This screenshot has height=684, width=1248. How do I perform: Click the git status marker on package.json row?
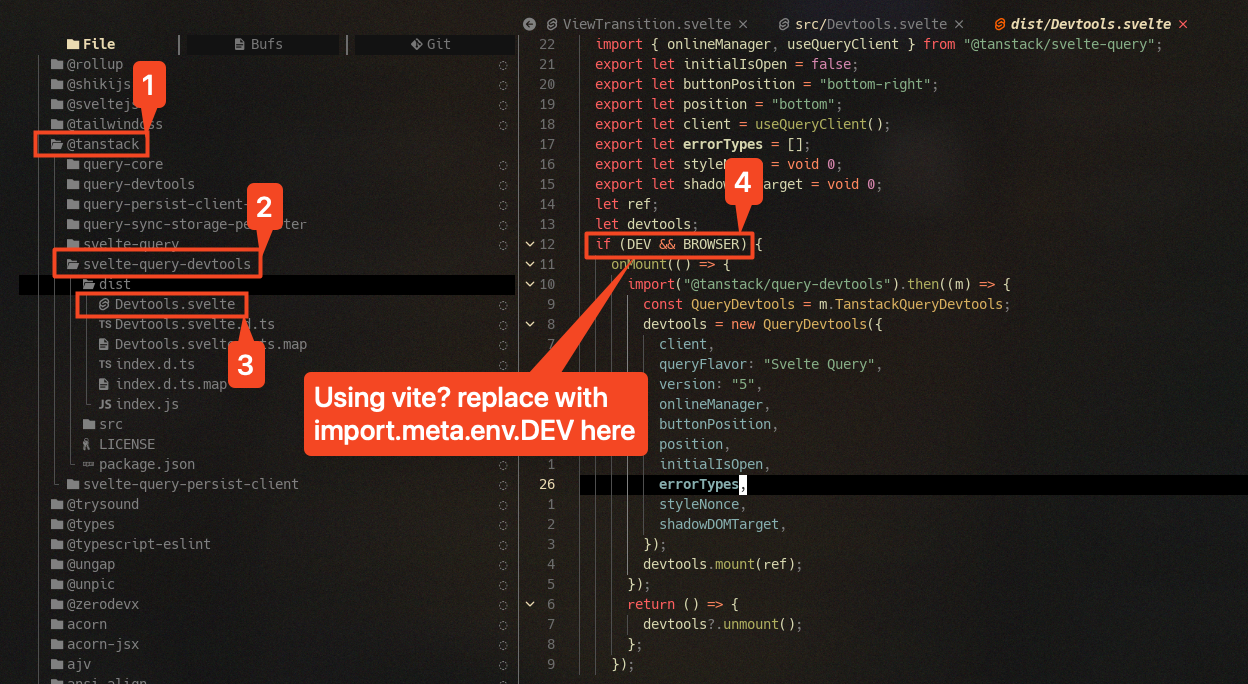(x=503, y=464)
